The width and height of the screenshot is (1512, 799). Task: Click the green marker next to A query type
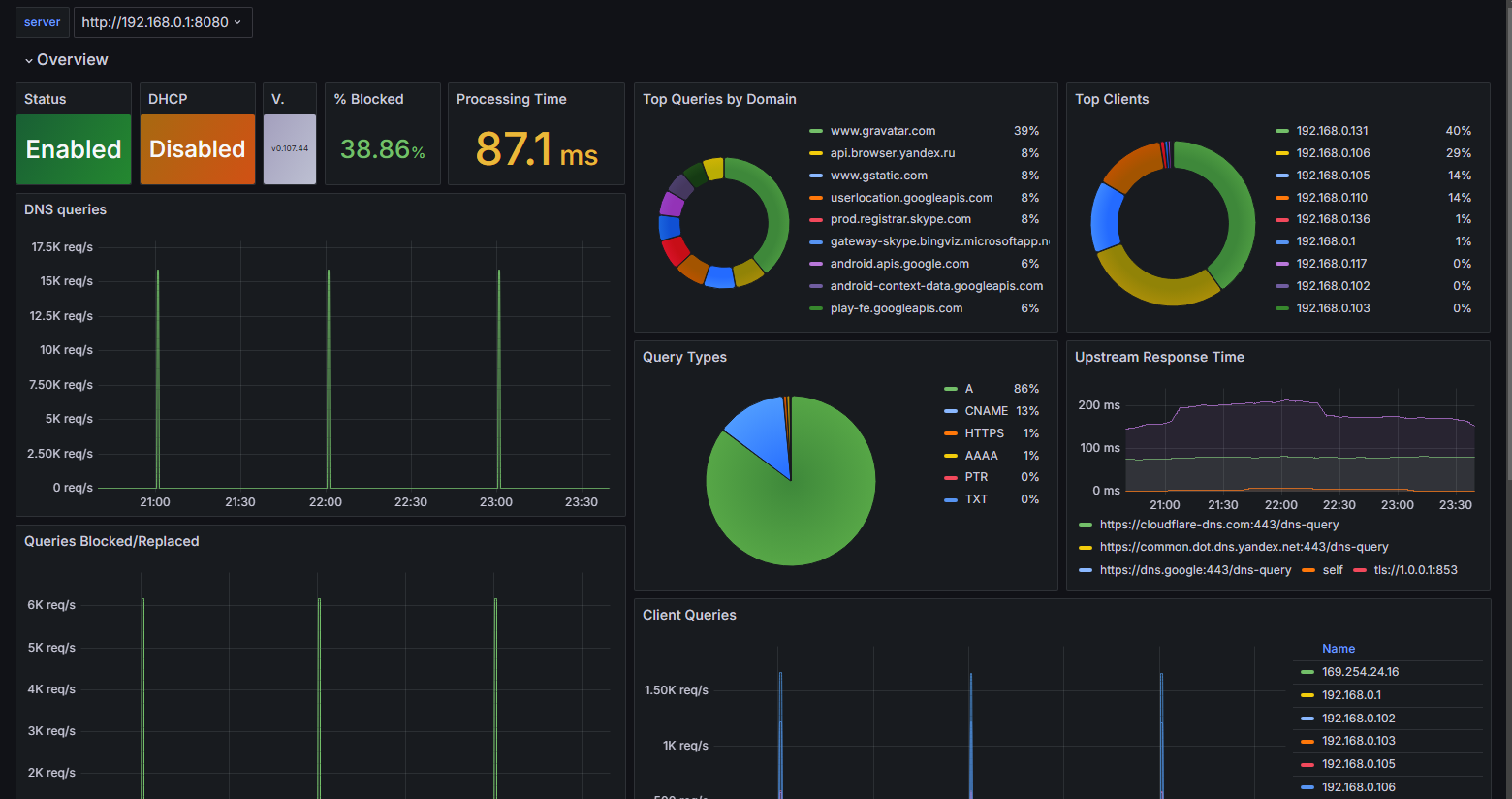tap(951, 389)
